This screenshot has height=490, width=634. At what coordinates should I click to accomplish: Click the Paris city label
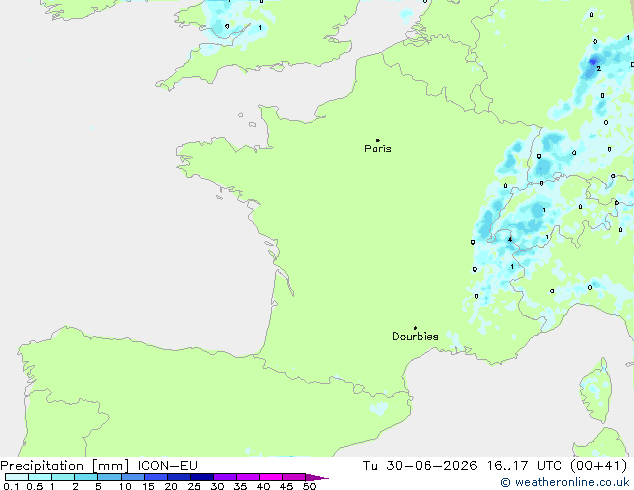coord(378,149)
